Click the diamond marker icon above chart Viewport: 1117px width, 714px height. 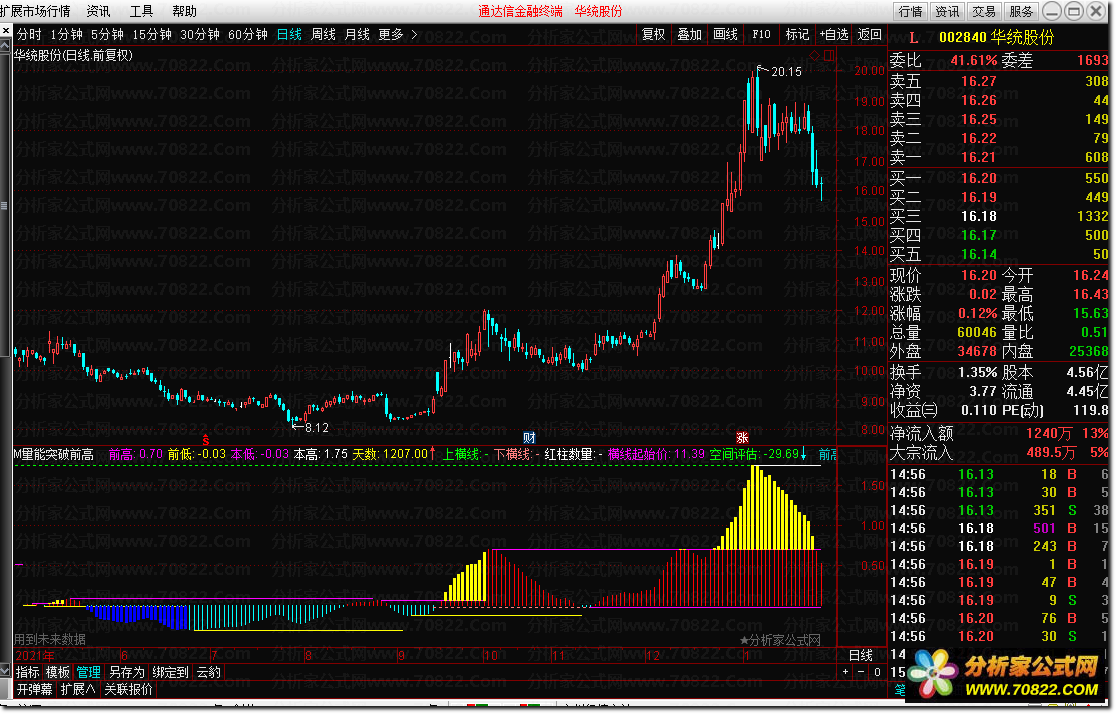point(816,55)
